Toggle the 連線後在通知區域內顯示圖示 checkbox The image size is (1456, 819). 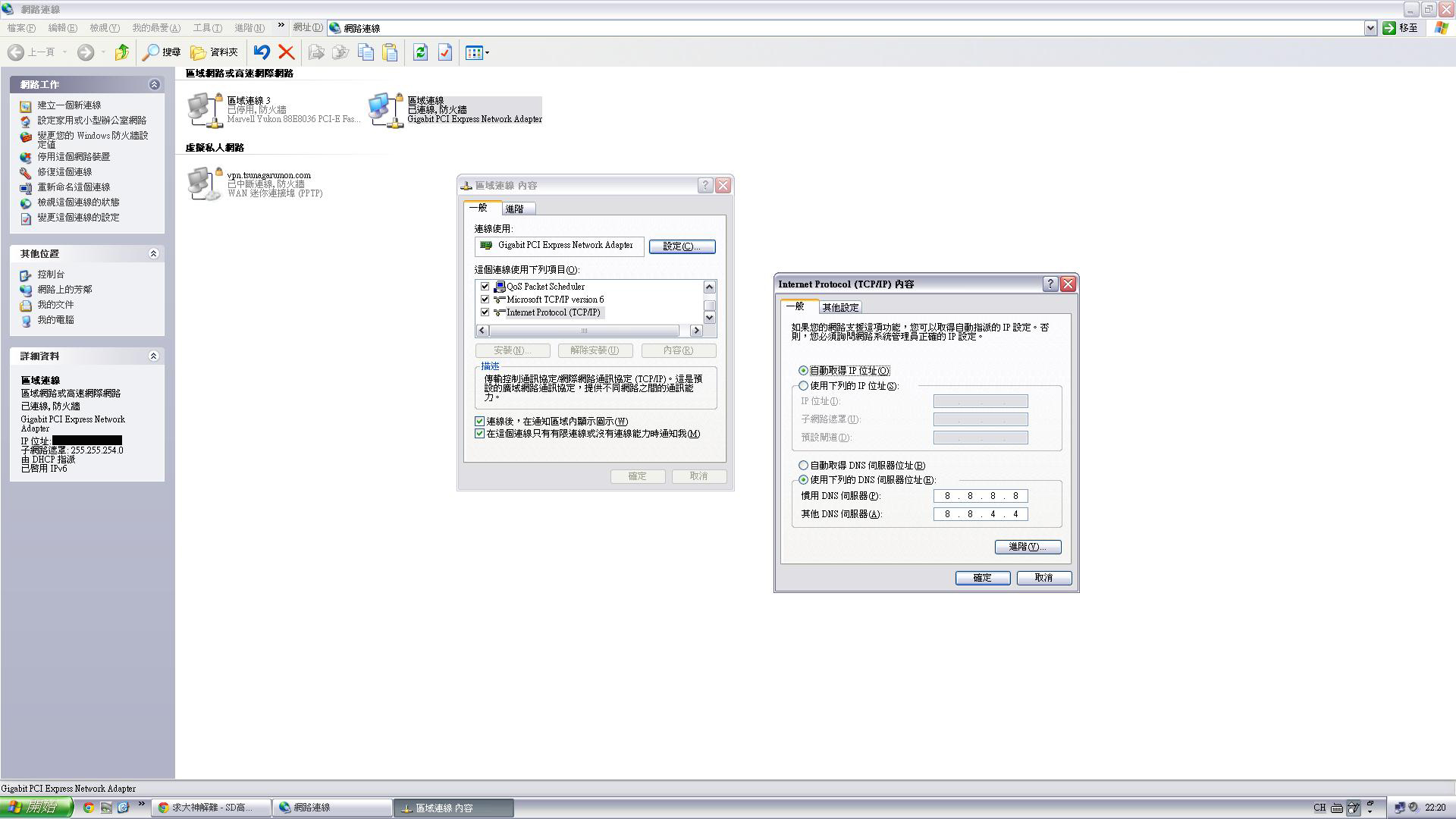point(479,422)
